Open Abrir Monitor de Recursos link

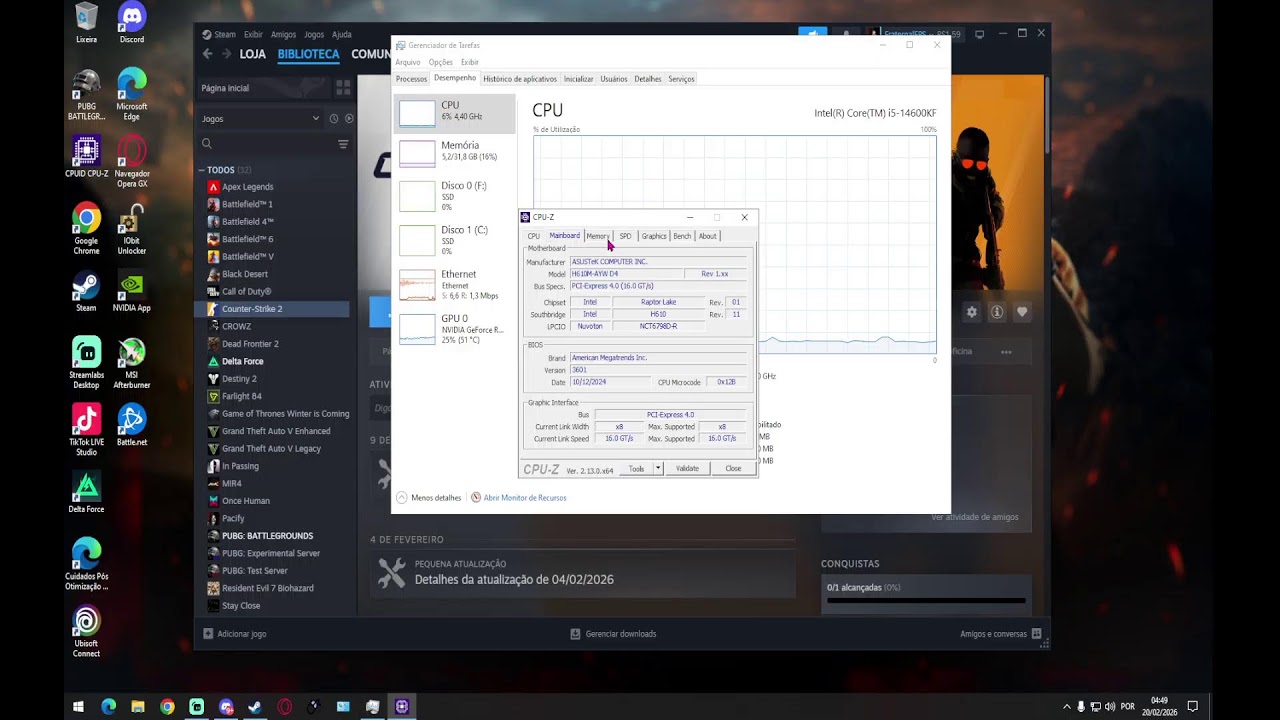[518, 497]
